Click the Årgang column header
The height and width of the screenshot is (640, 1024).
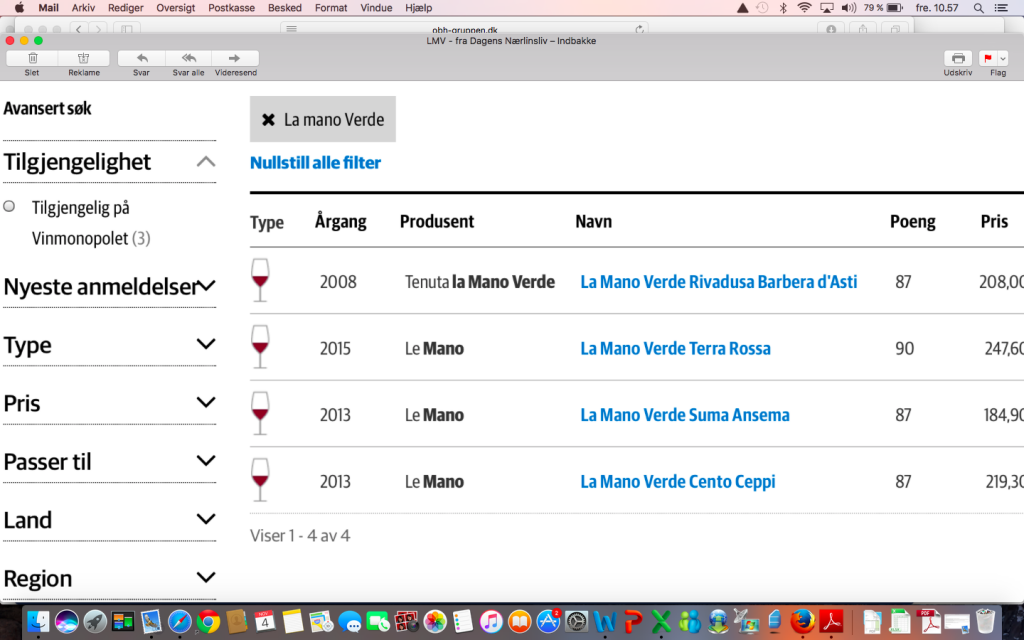click(x=340, y=222)
